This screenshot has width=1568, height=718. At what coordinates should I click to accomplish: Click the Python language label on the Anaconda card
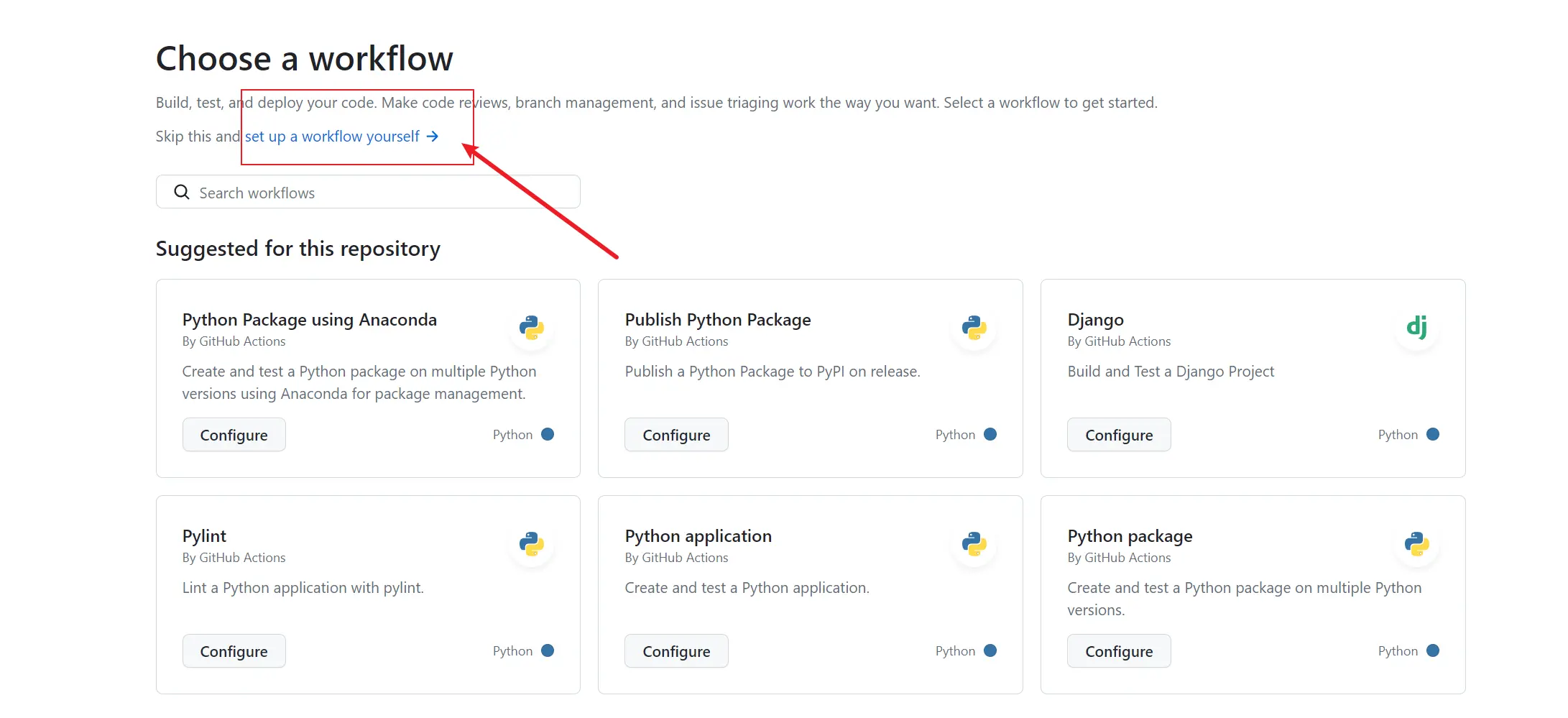pos(512,435)
